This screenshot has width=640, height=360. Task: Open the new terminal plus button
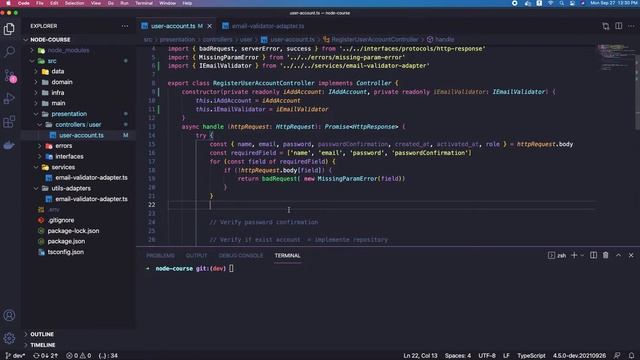[574, 255]
